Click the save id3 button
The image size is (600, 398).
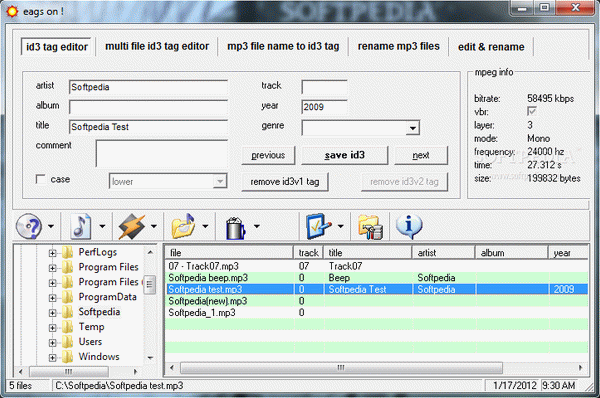click(x=345, y=155)
